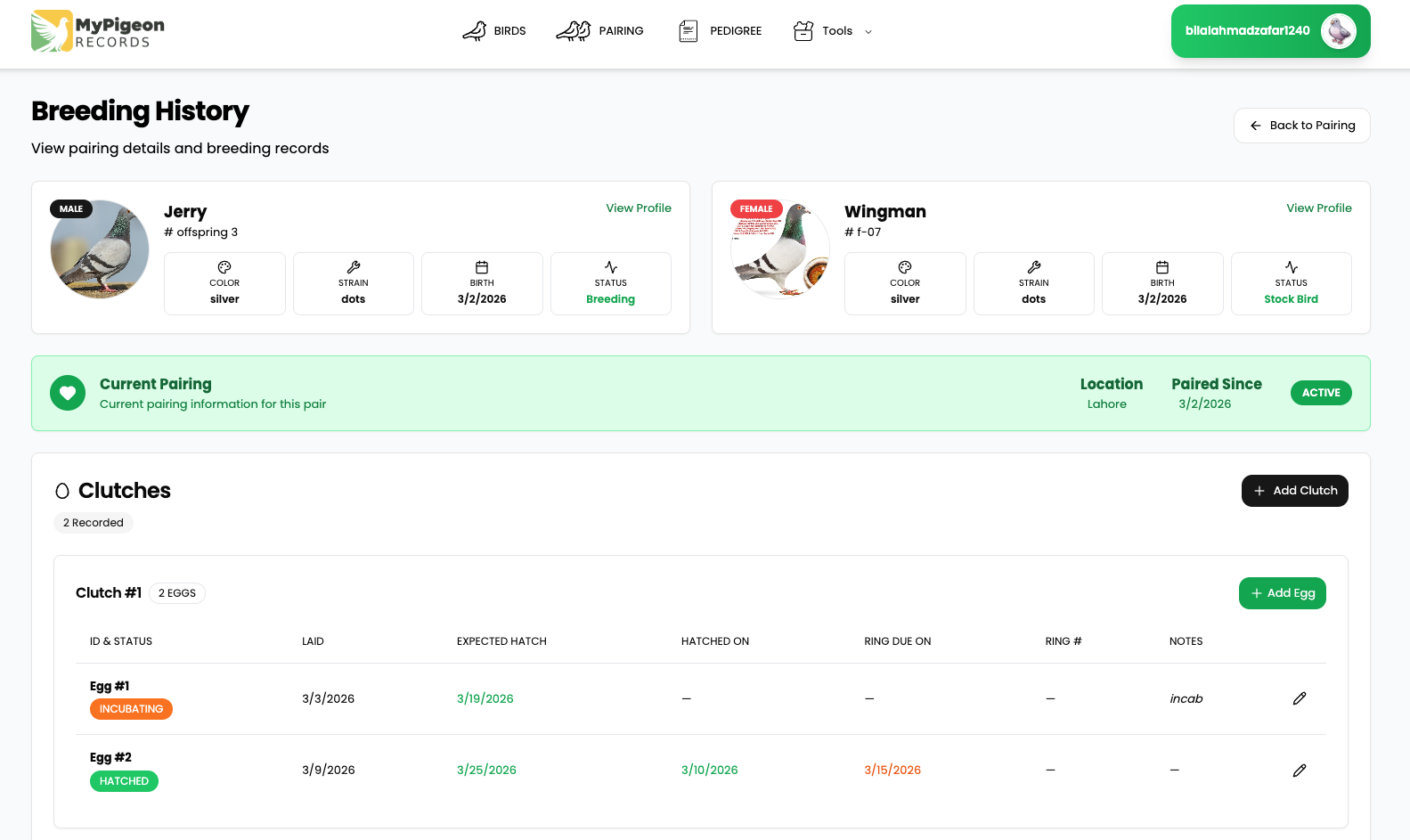Click the heart icon in Current Pairing
This screenshot has height=840, width=1410.
(68, 393)
